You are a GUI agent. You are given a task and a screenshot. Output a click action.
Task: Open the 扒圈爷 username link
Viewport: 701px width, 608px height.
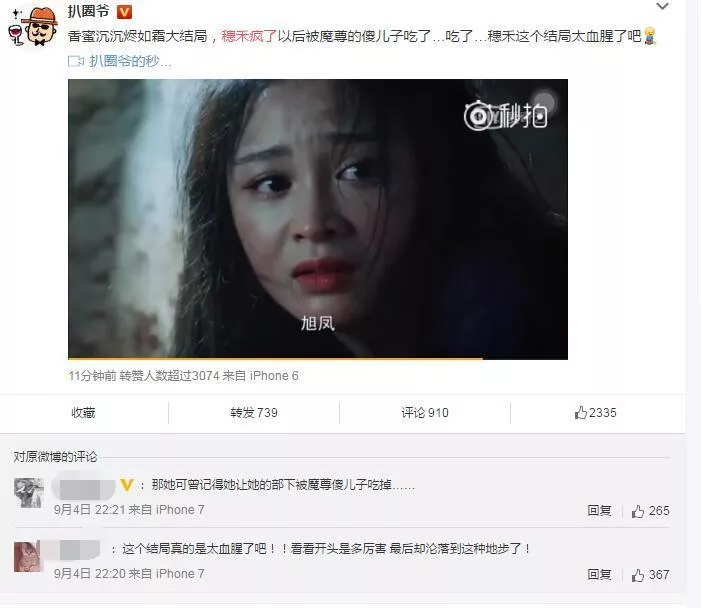[x=89, y=11]
